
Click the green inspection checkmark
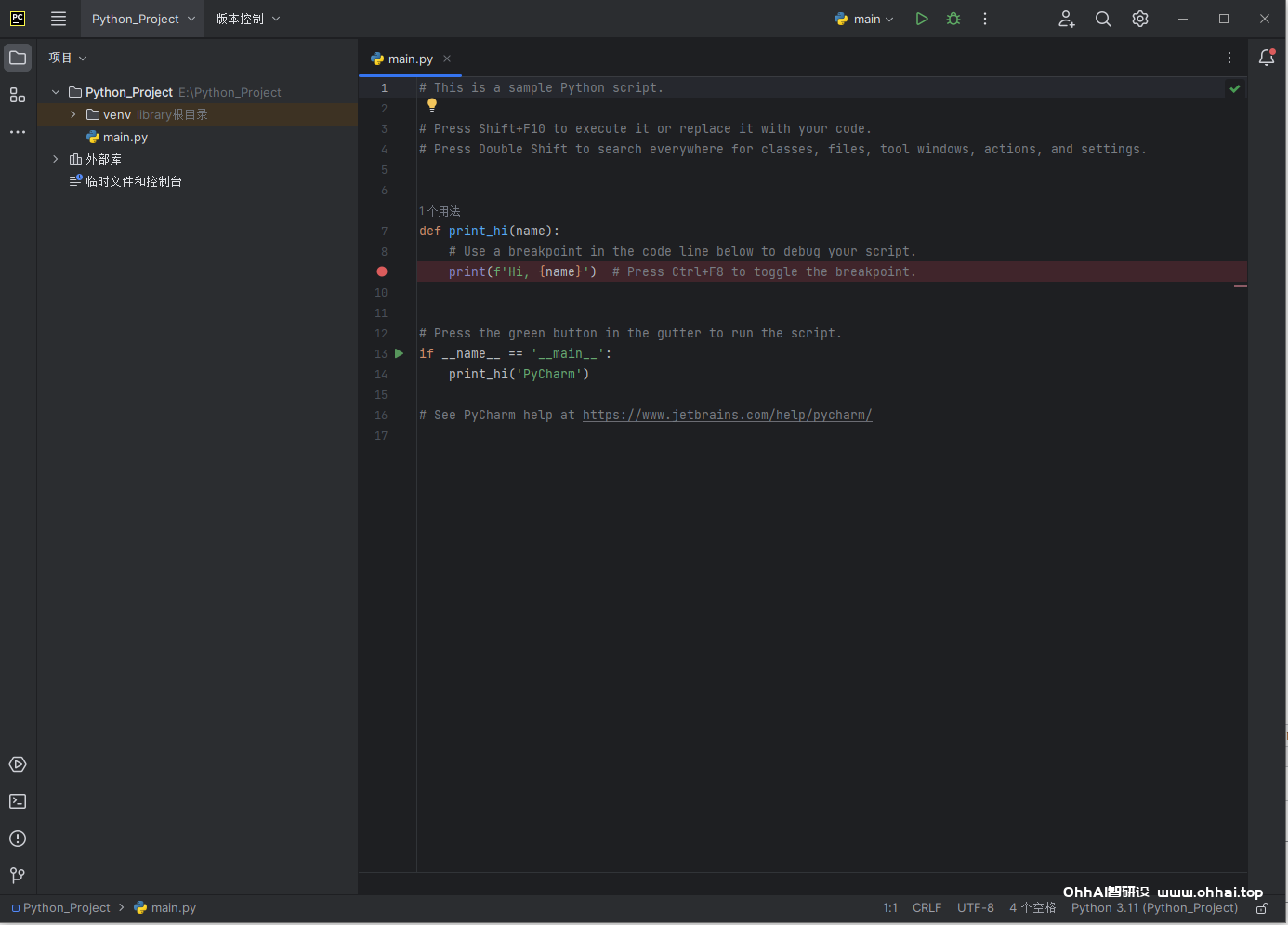1235,88
